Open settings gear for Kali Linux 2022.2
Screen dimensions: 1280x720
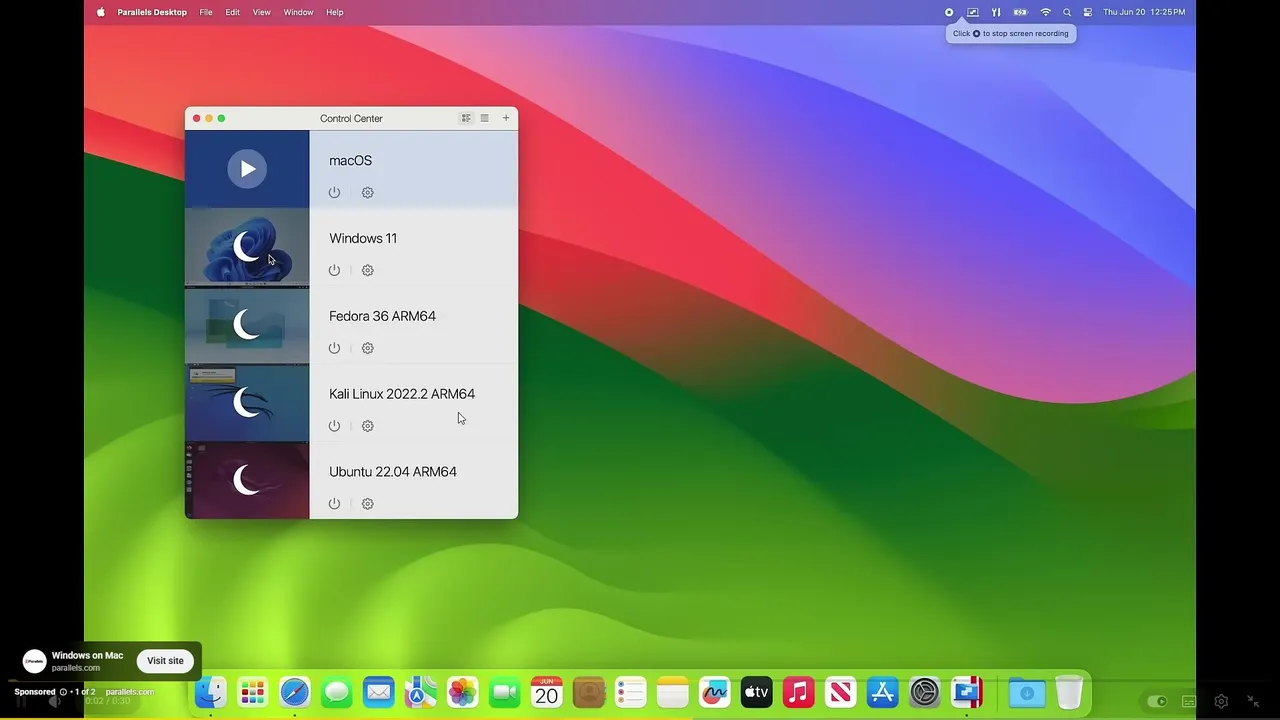tap(367, 426)
